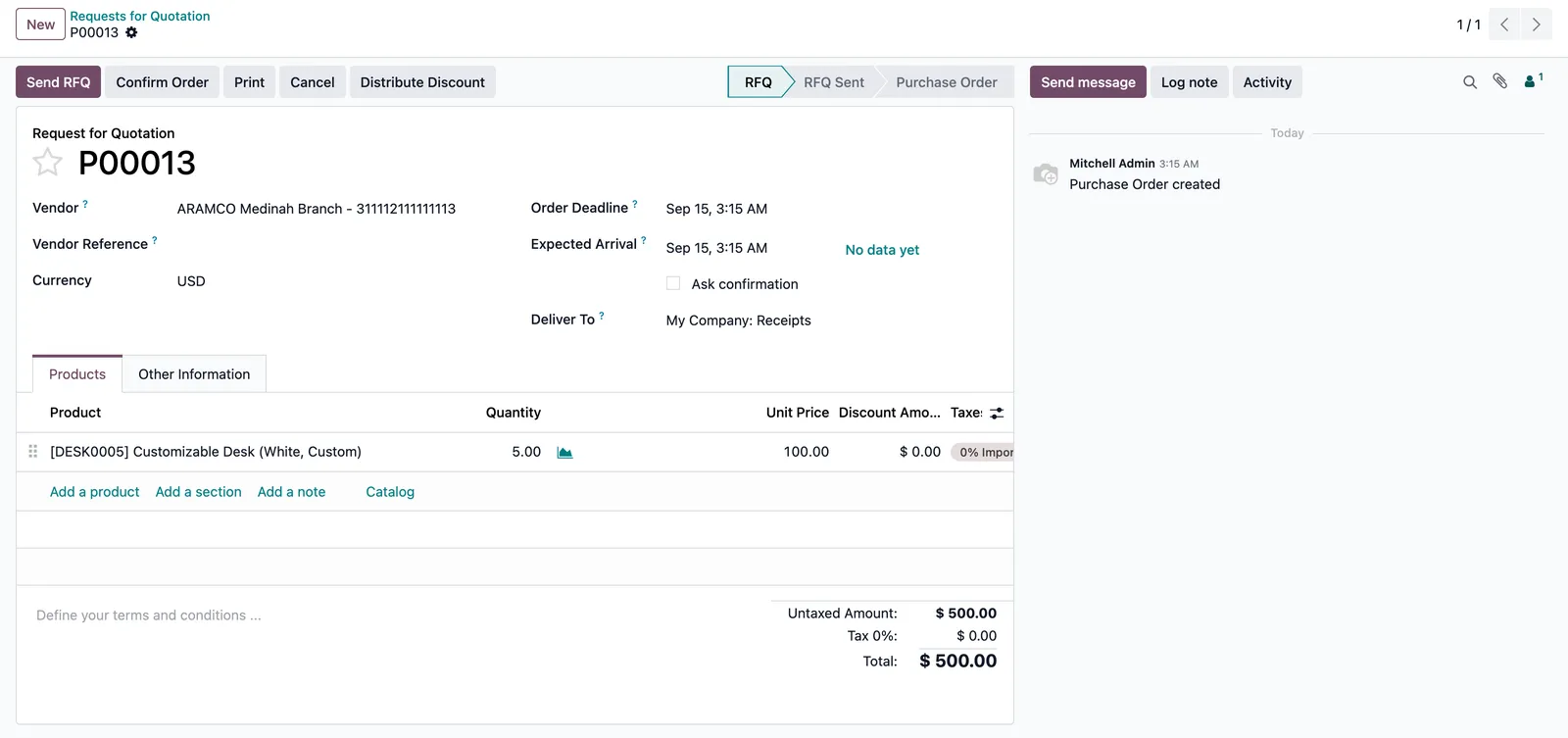Click Distribute Discount
Viewport: 1568px width, 738px height.
coord(422,82)
